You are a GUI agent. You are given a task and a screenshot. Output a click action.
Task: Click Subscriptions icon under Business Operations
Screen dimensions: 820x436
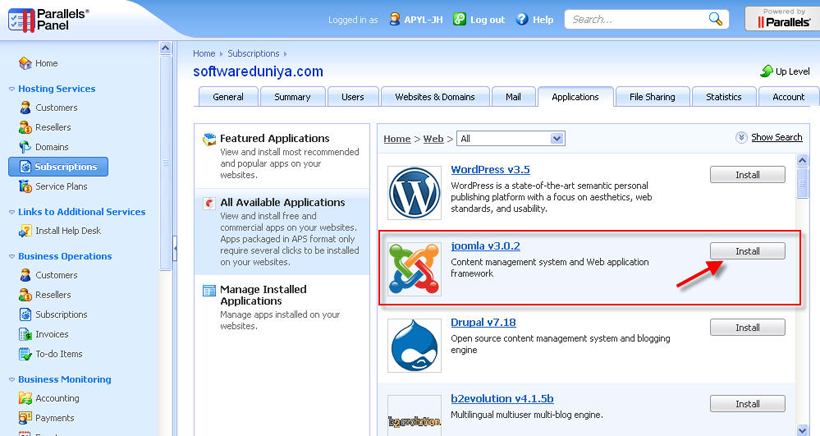pyautogui.click(x=25, y=314)
